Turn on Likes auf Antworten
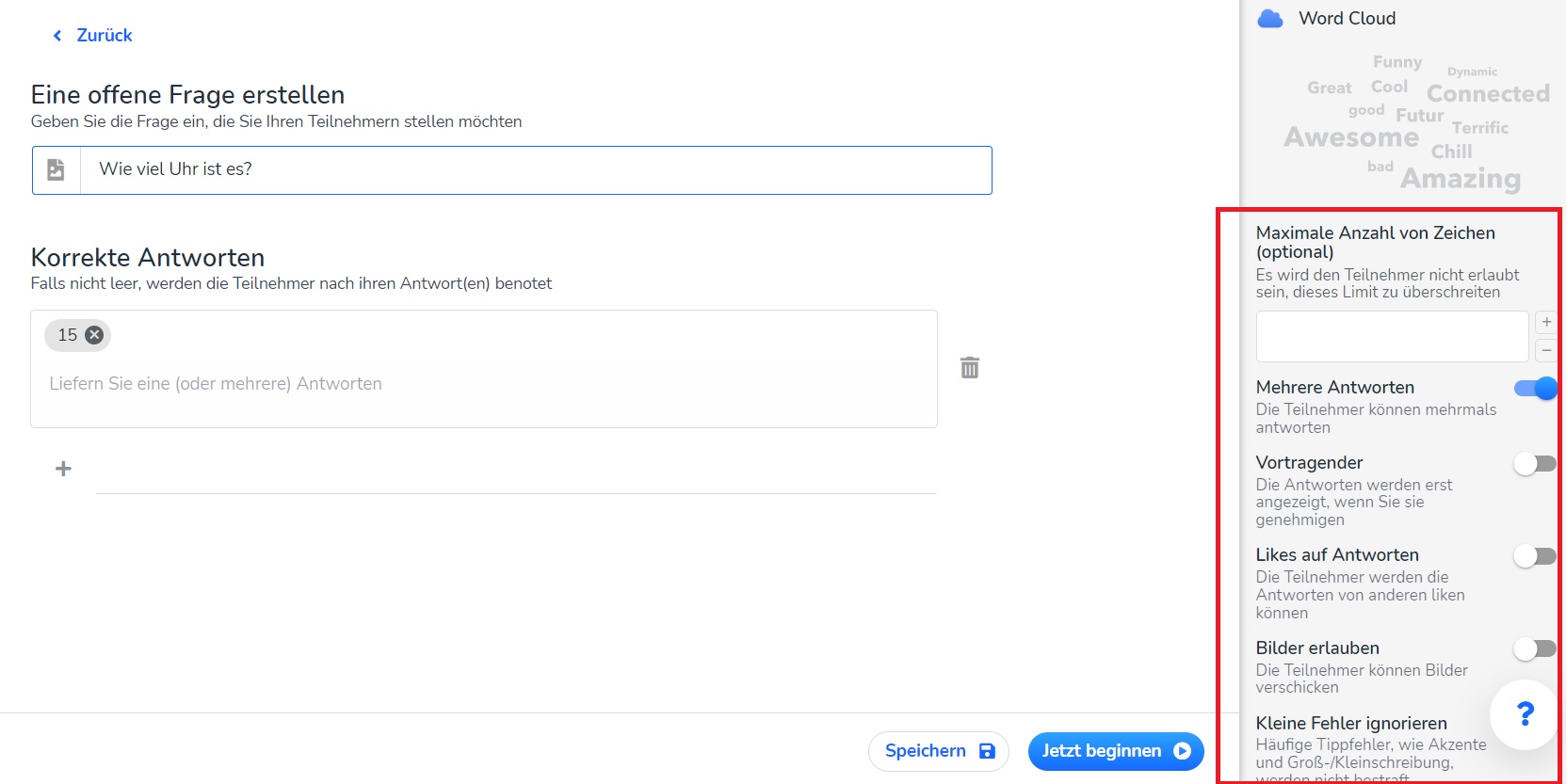 click(1535, 556)
